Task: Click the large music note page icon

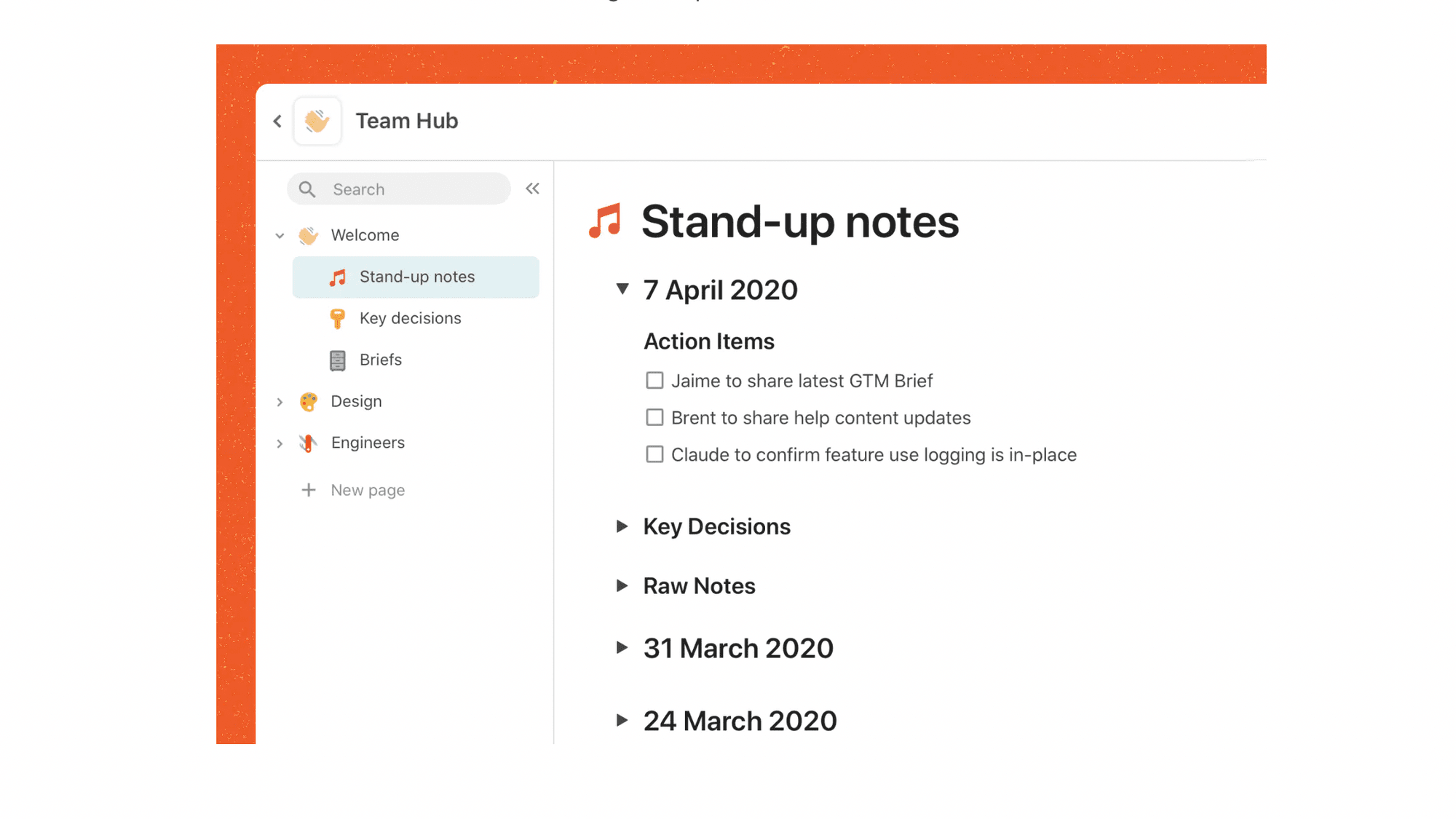Action: tap(605, 221)
